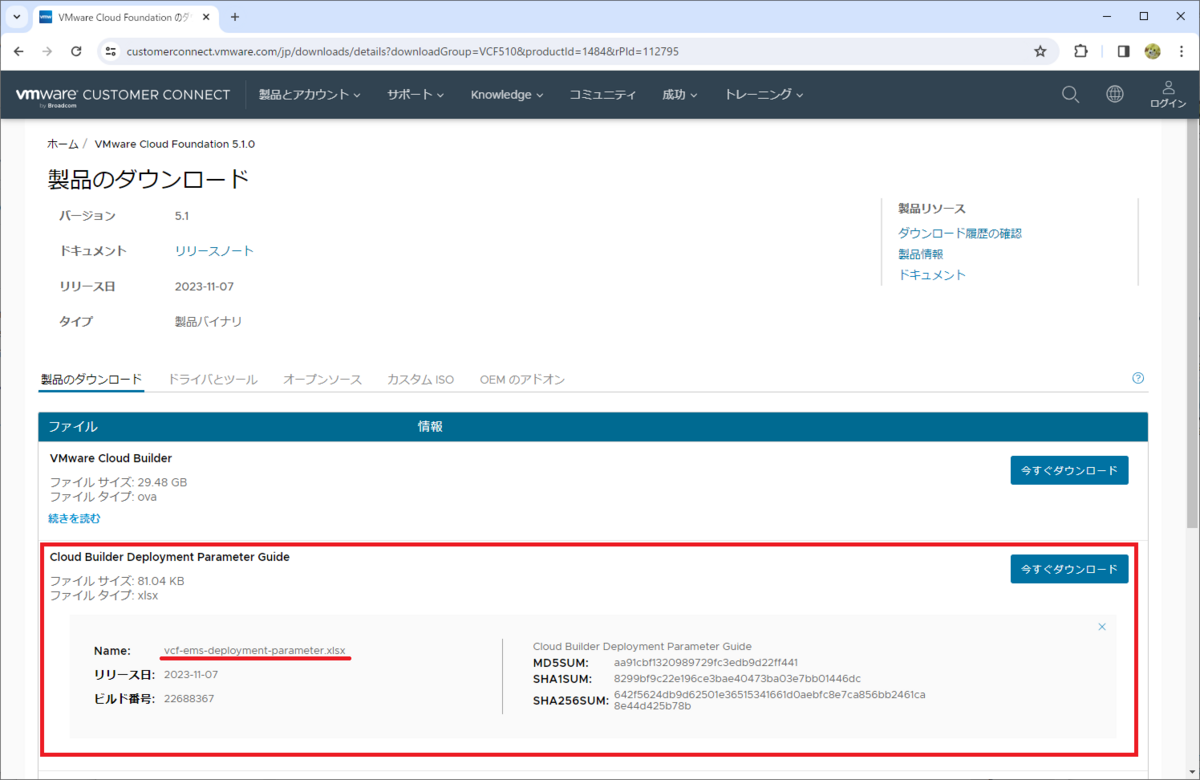Viewport: 1200px width, 780px height.
Task: Switch to the オープンソース tab
Action: click(x=322, y=380)
